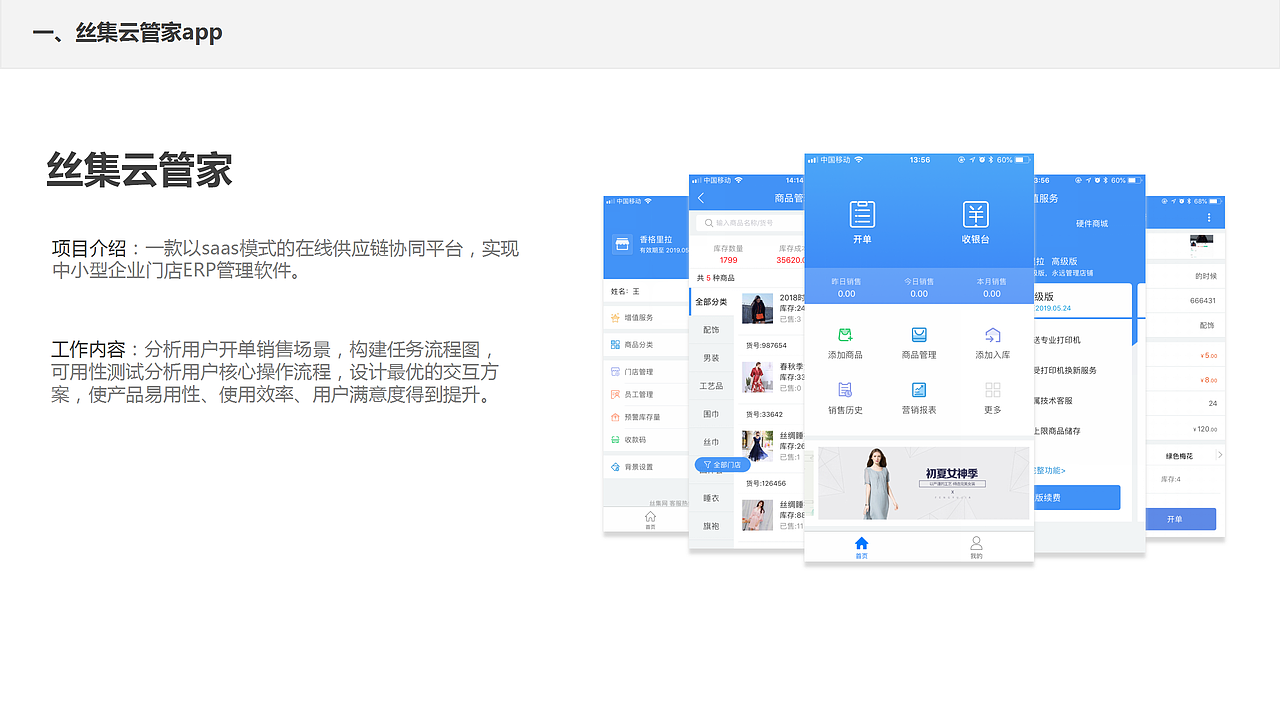1280x720 pixels.
Task: Open 添加入库 stock-in icon
Action: [x=993, y=335]
